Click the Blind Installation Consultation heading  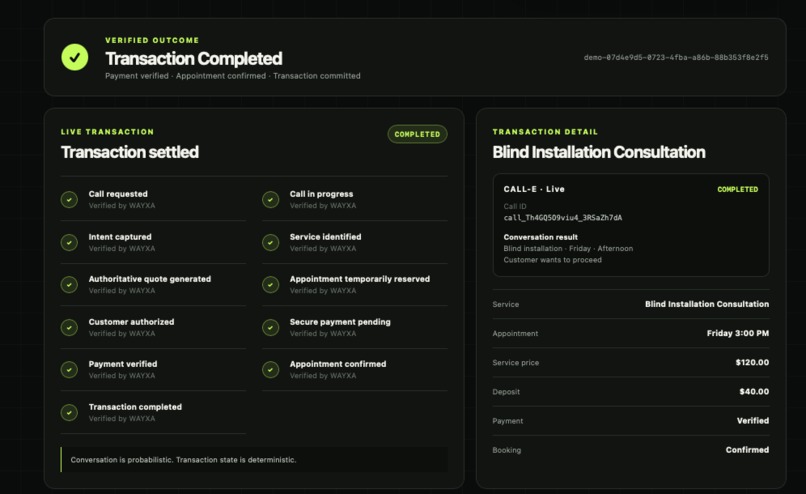599,152
